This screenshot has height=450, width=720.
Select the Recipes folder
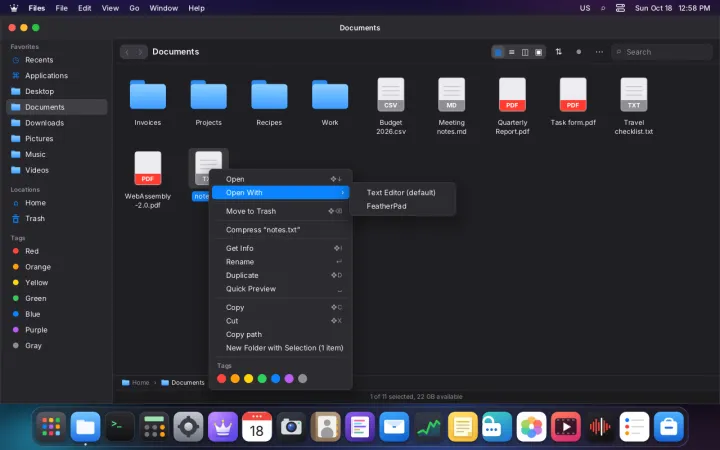269,95
